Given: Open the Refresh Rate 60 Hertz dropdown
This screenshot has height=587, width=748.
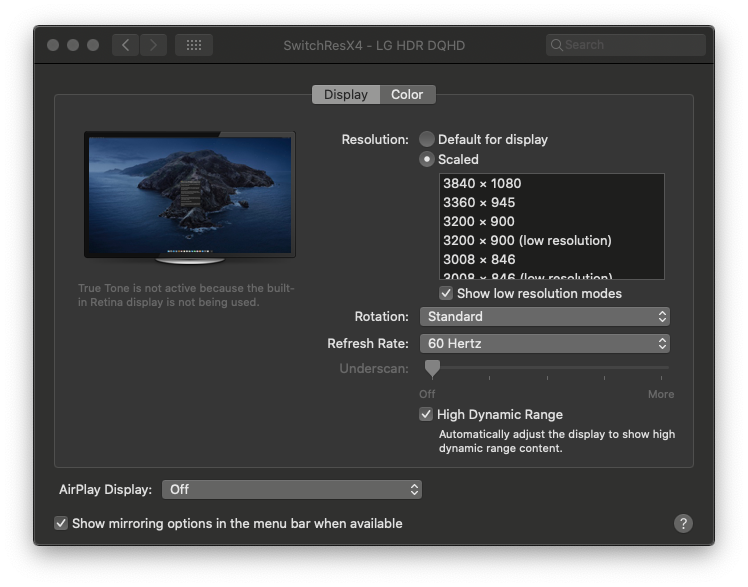Looking at the screenshot, I should (545, 344).
